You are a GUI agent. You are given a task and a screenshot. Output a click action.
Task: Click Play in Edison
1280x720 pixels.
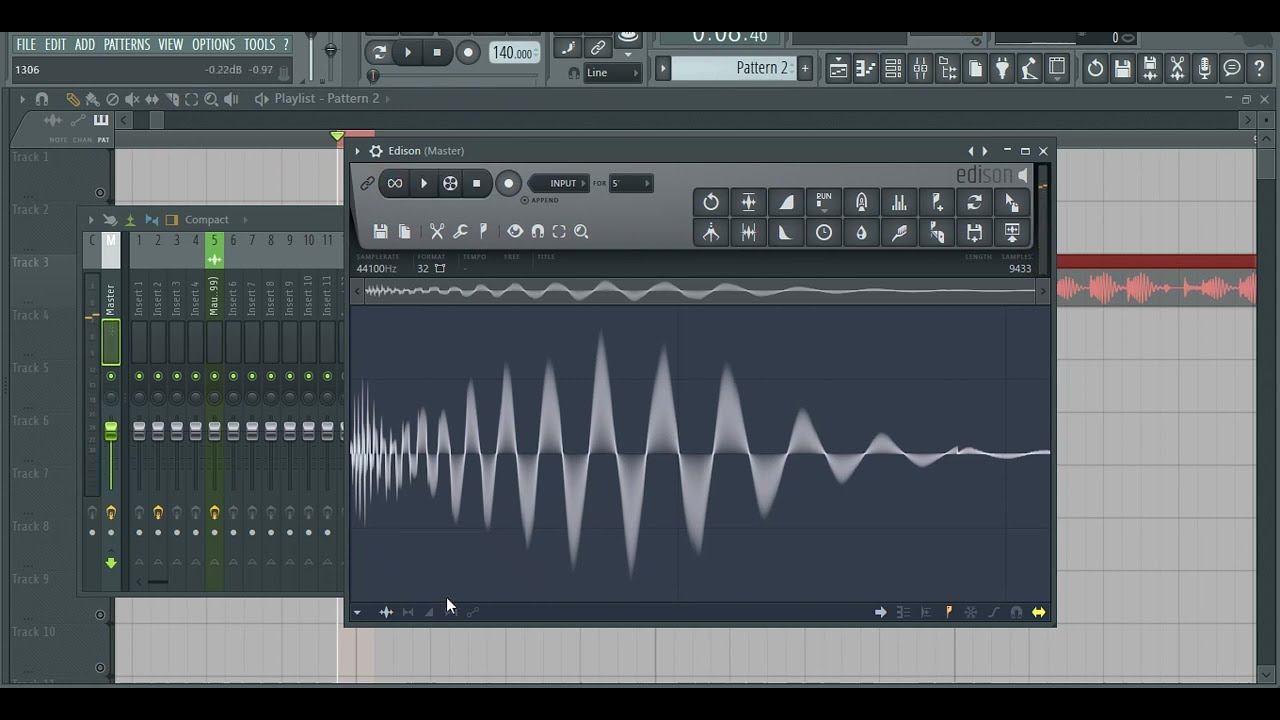click(x=423, y=183)
